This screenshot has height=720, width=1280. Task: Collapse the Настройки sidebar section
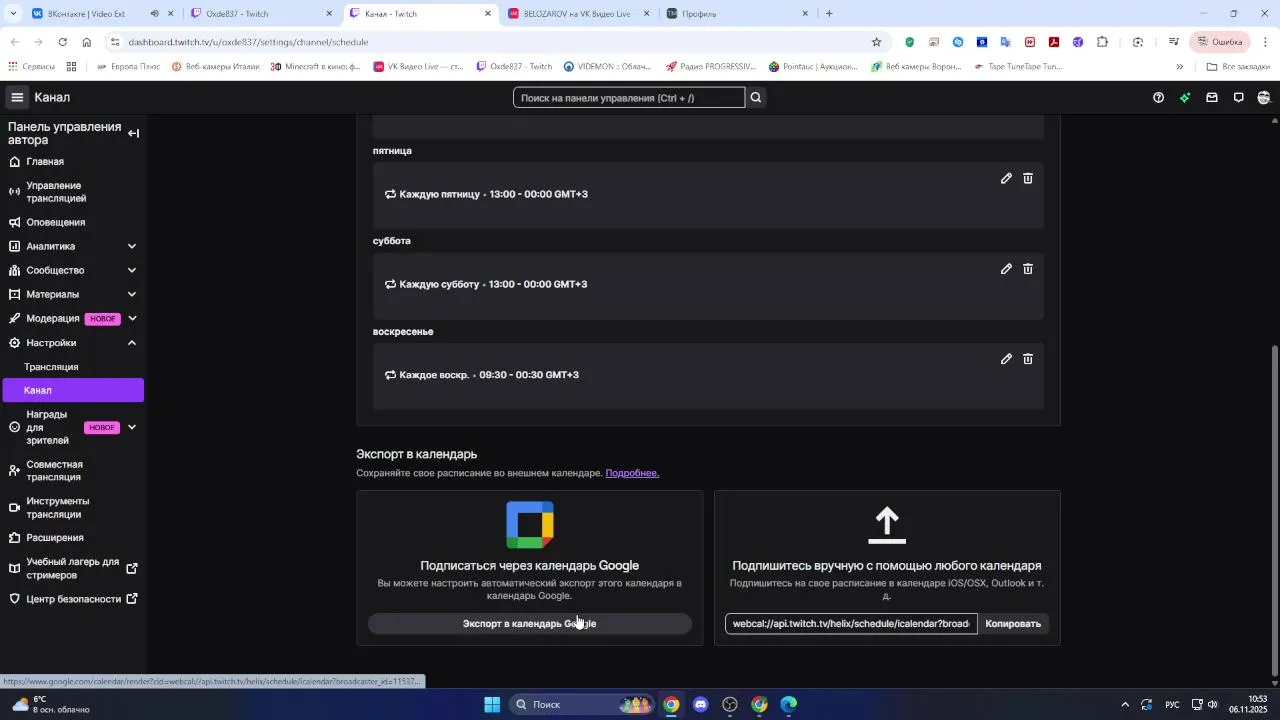tap(132, 343)
